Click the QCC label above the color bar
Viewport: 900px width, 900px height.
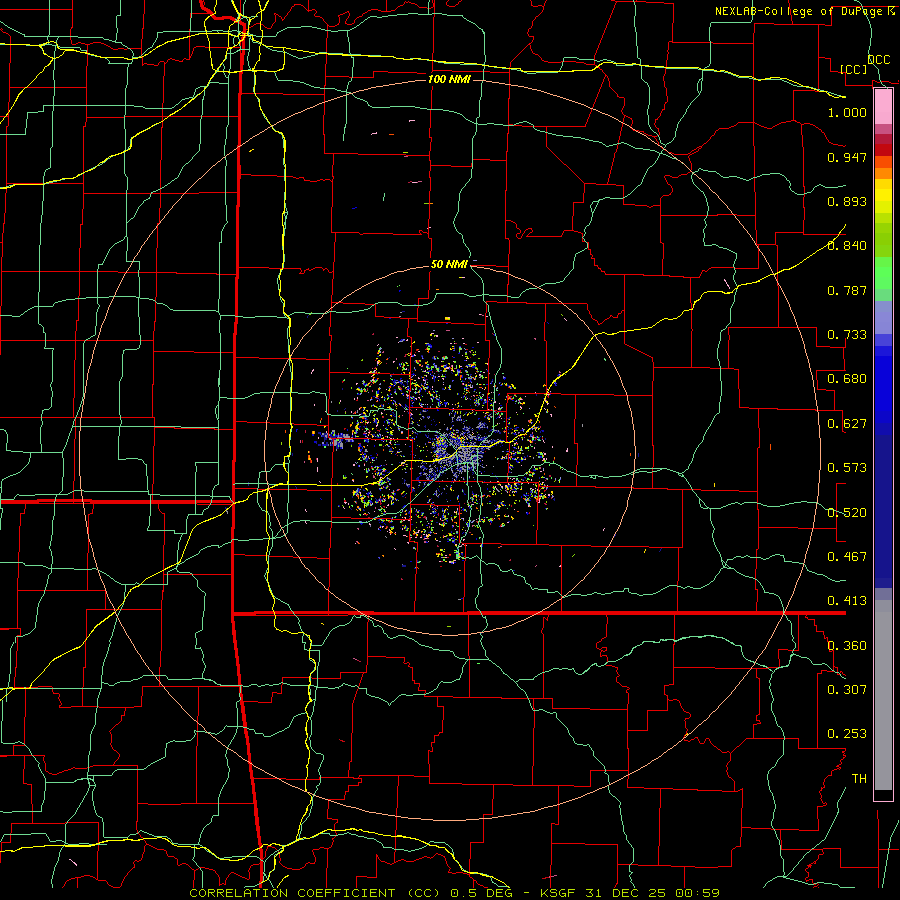879,60
